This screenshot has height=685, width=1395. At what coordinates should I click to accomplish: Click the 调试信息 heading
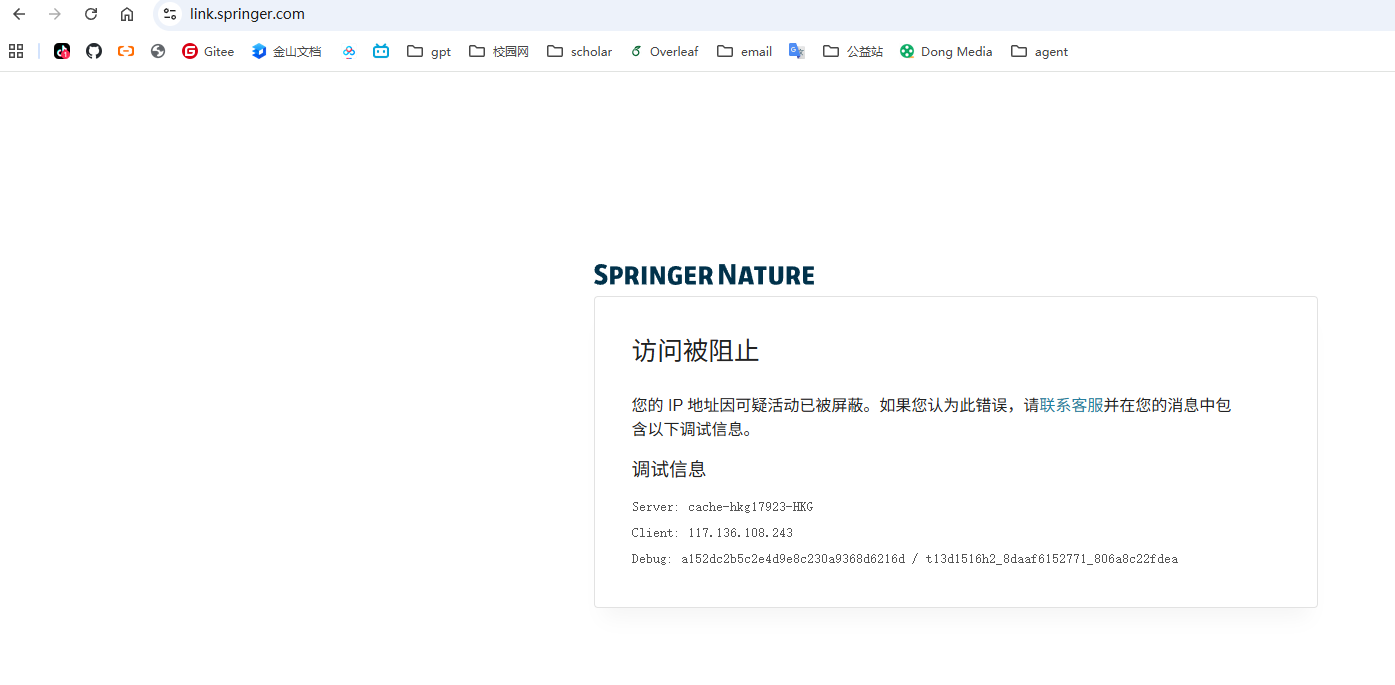(x=669, y=469)
